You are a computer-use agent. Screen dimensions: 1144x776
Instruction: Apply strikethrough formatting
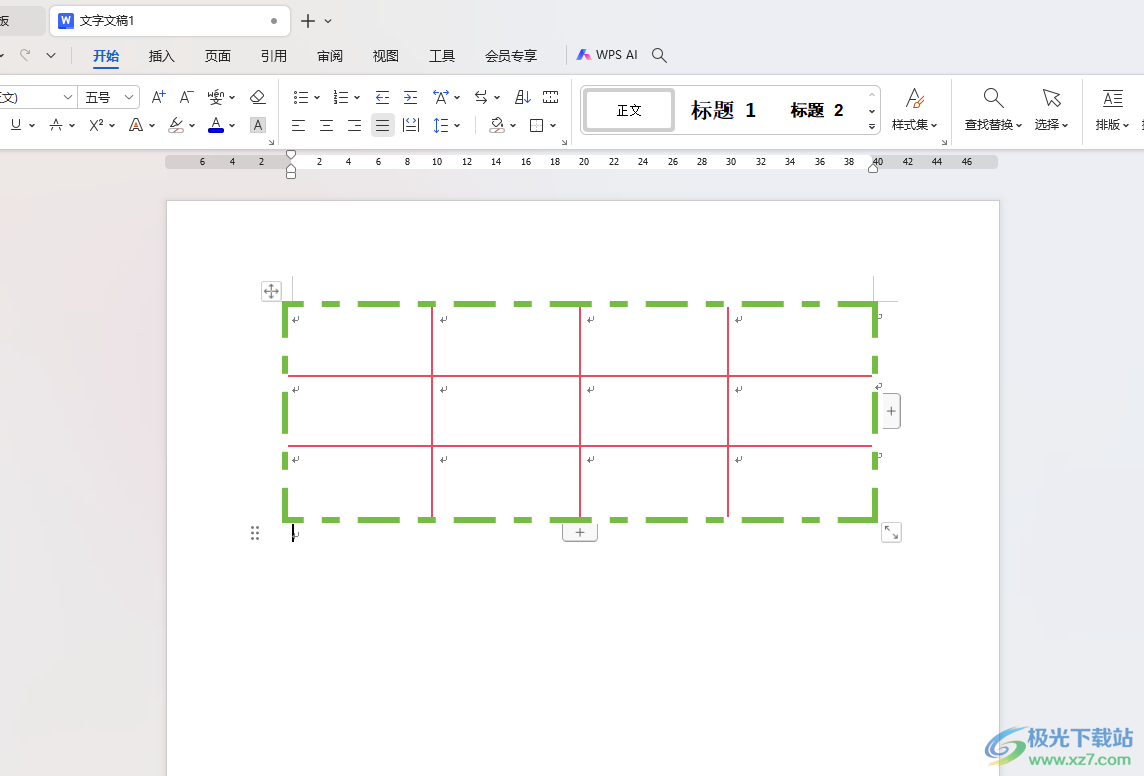click(56, 125)
